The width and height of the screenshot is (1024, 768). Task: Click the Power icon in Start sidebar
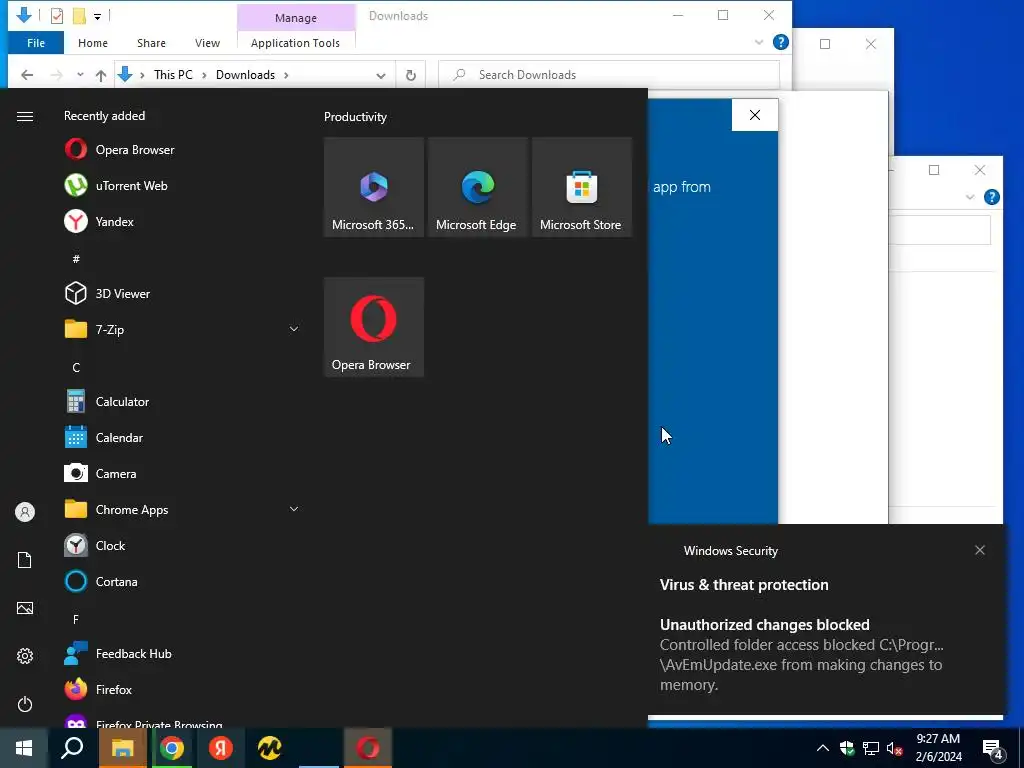pos(25,705)
